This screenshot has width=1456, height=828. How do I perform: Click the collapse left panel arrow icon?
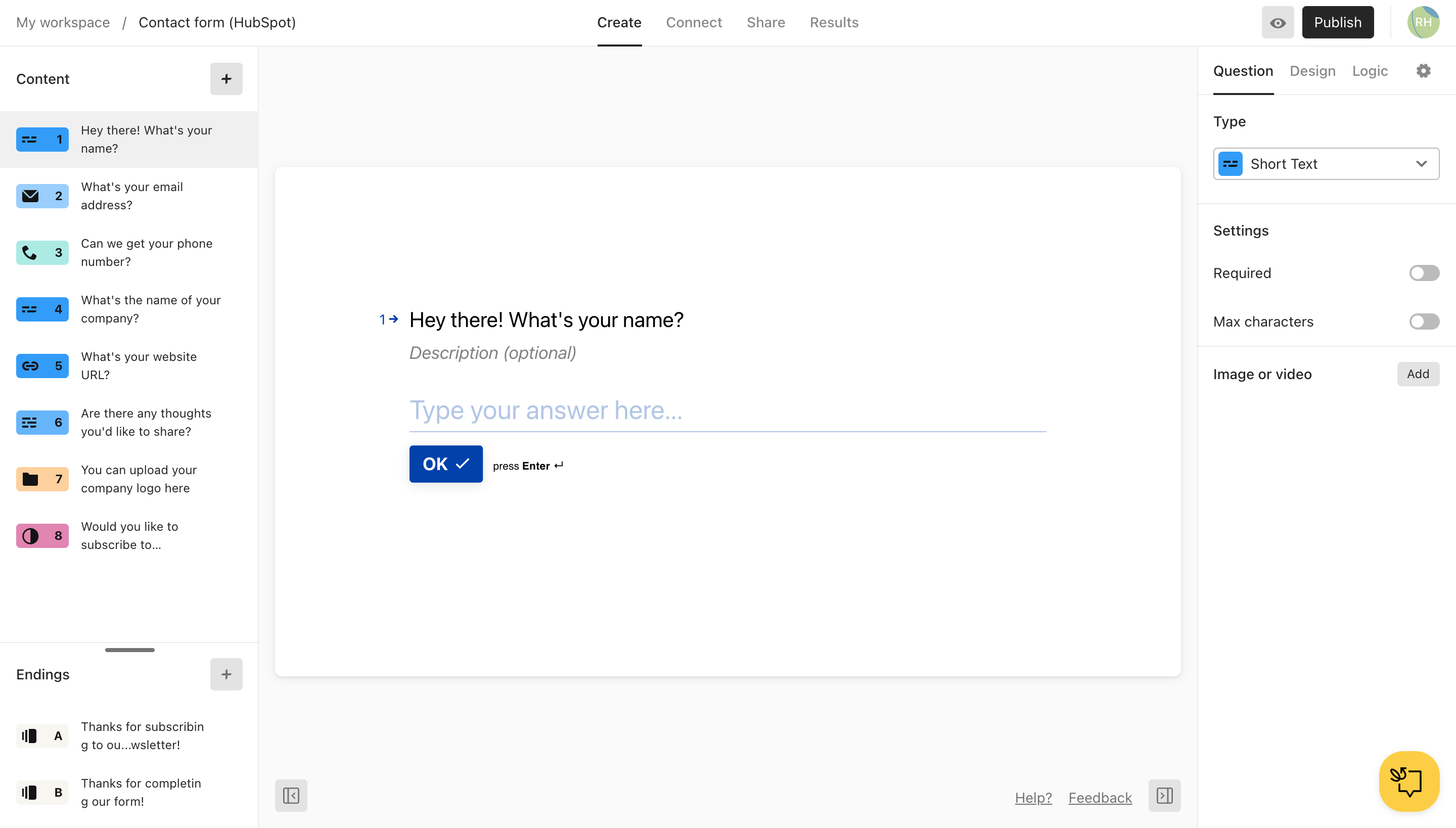(290, 796)
